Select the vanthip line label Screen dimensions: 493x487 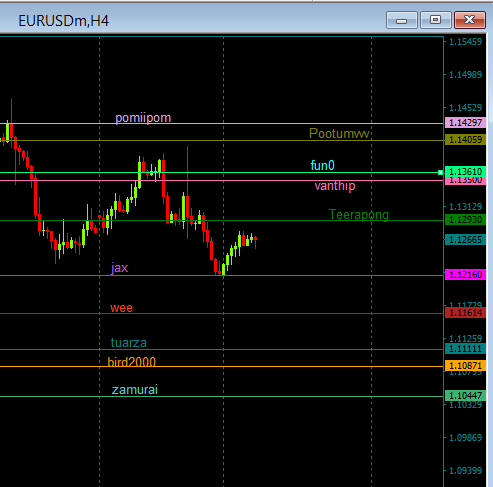coord(335,186)
